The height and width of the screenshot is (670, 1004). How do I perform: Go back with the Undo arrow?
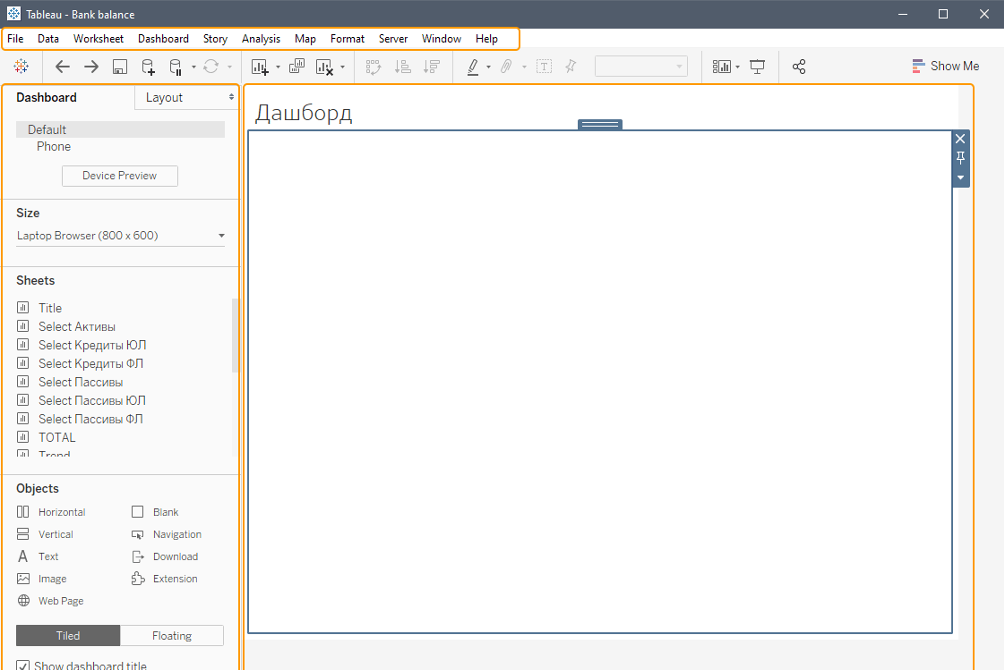pyautogui.click(x=62, y=66)
